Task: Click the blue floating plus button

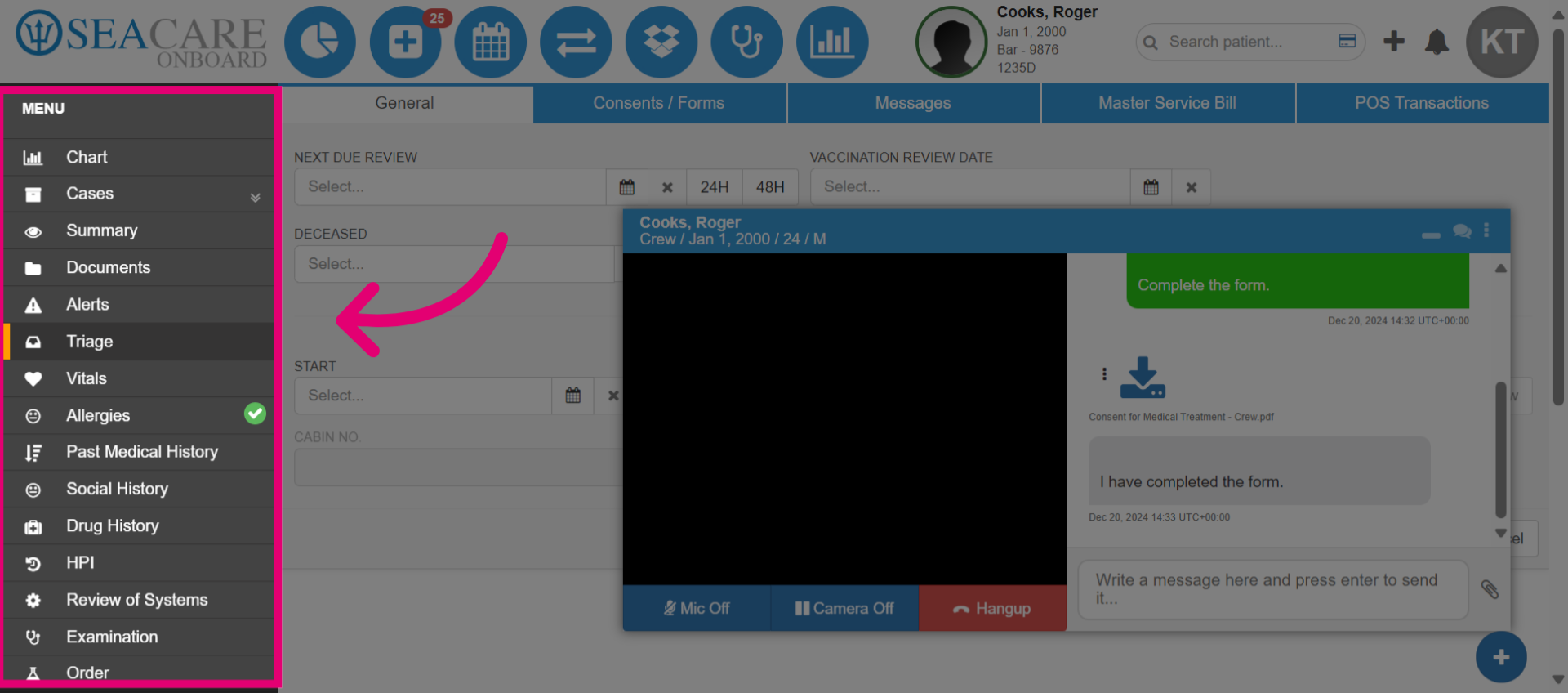Action: point(1501,657)
